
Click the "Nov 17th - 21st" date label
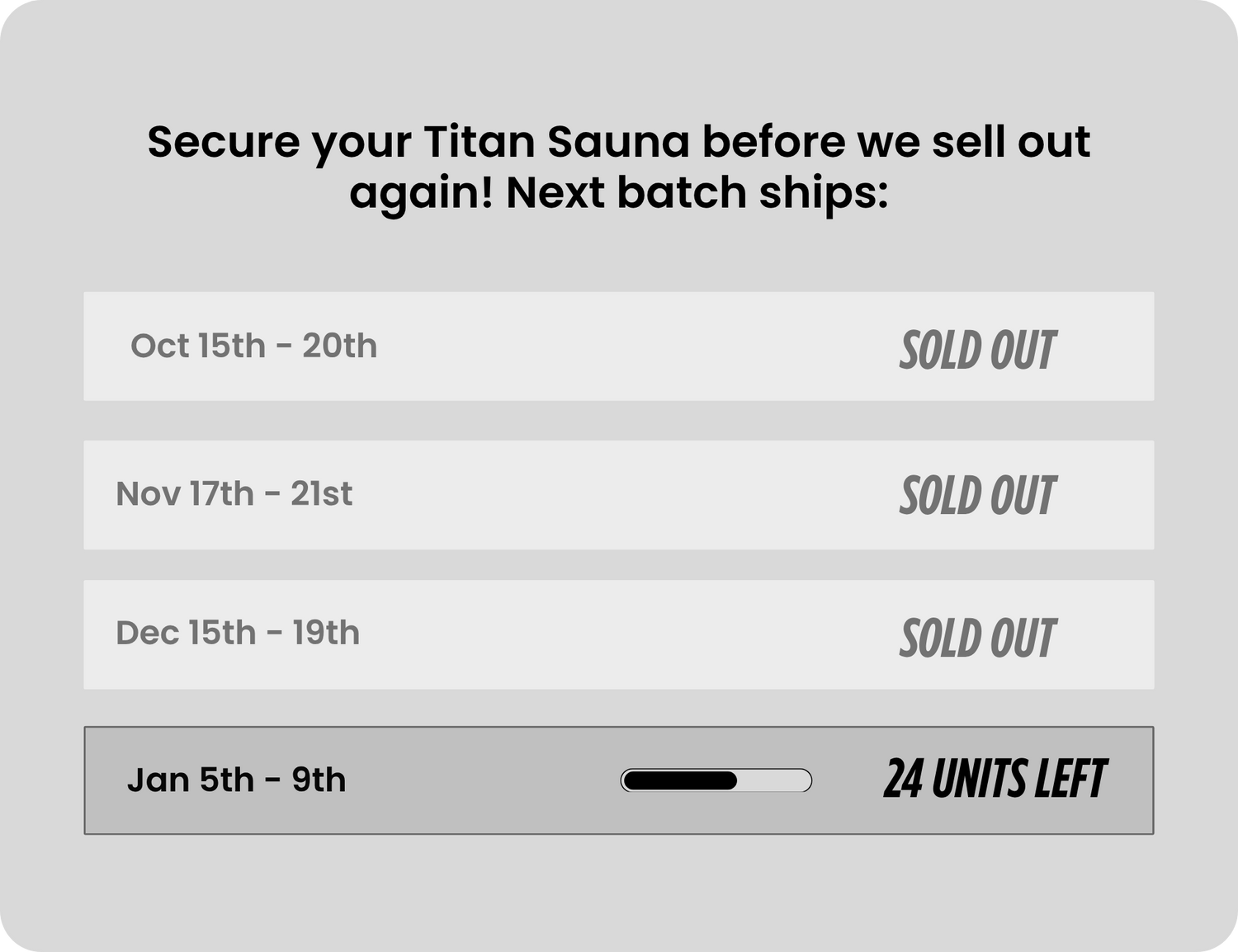point(234,494)
